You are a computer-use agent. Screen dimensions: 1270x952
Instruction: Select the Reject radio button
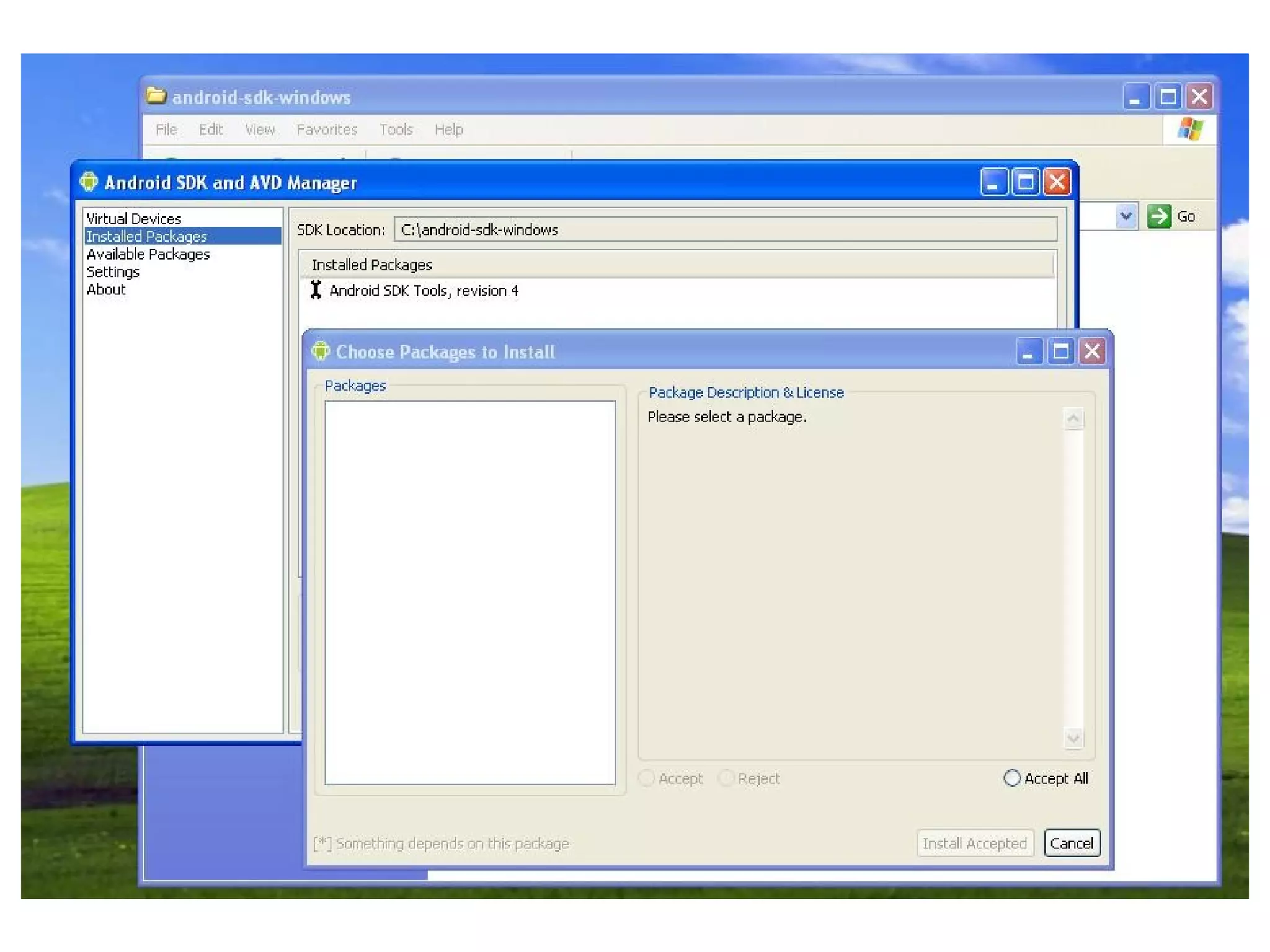[x=726, y=778]
